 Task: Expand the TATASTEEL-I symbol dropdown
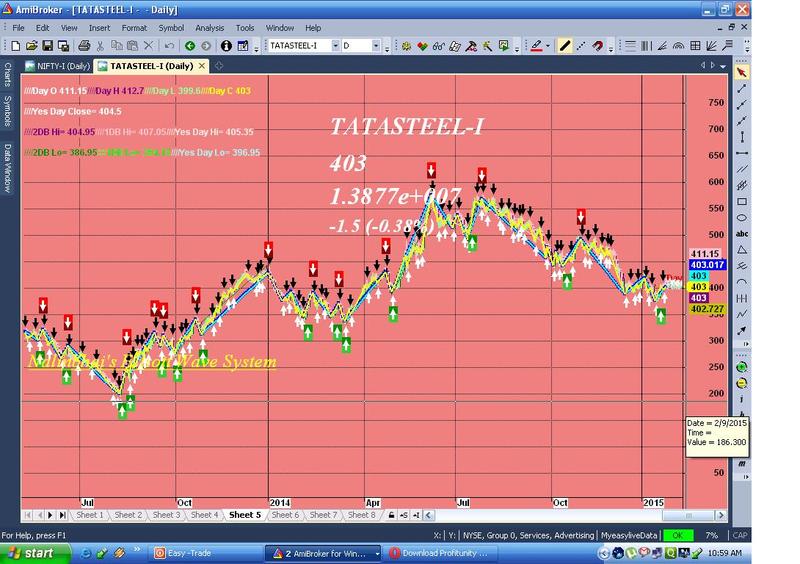coord(335,46)
